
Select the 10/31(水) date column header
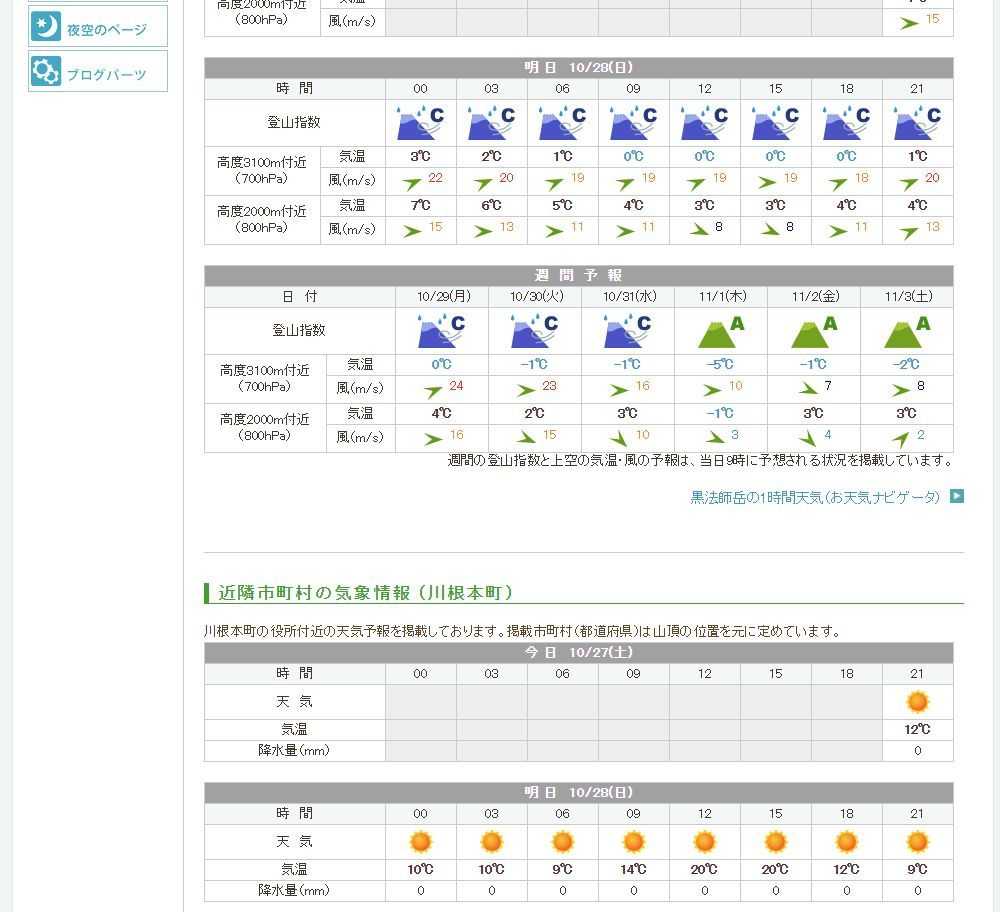coord(627,297)
